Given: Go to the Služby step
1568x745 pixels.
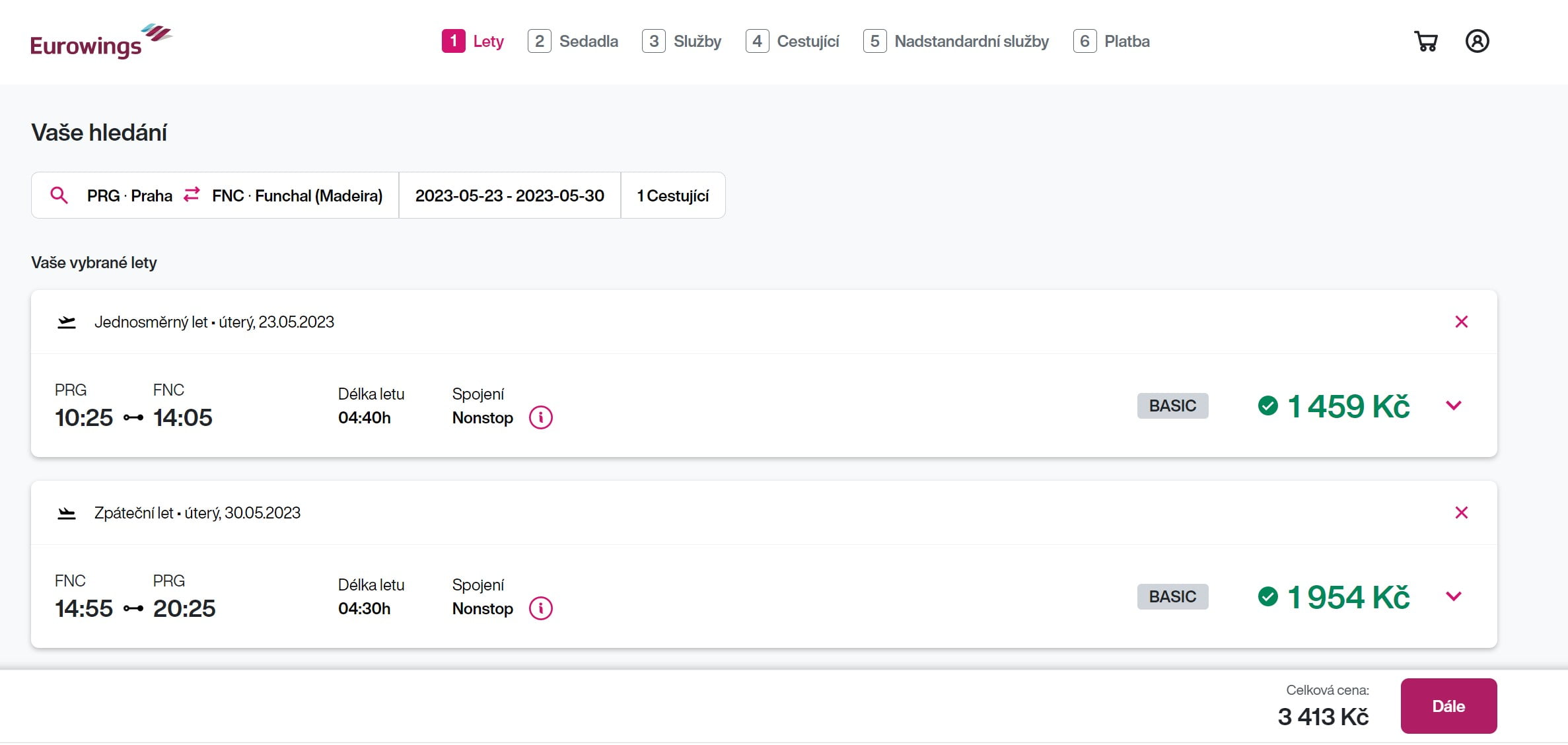Looking at the screenshot, I should 682,42.
